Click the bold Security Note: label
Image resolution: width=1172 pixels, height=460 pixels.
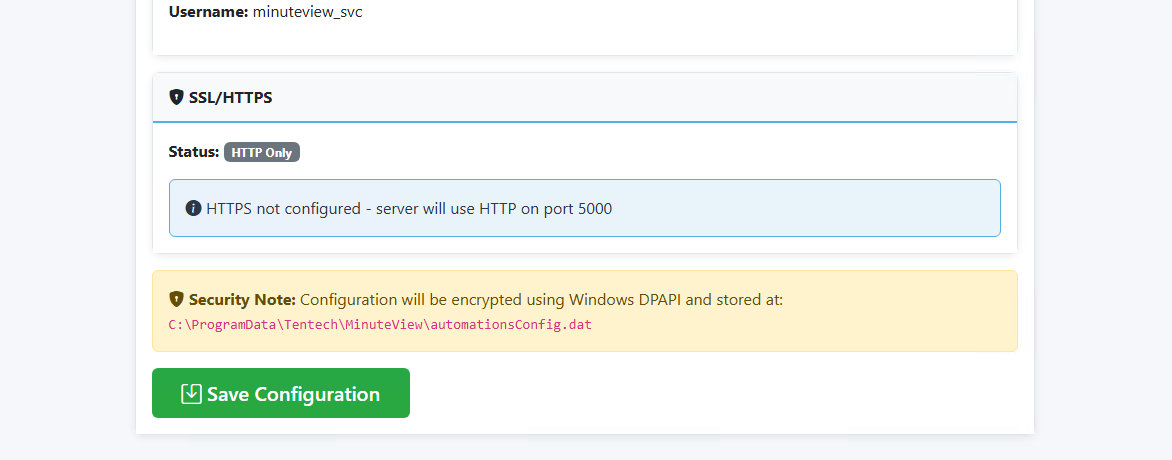(242, 299)
